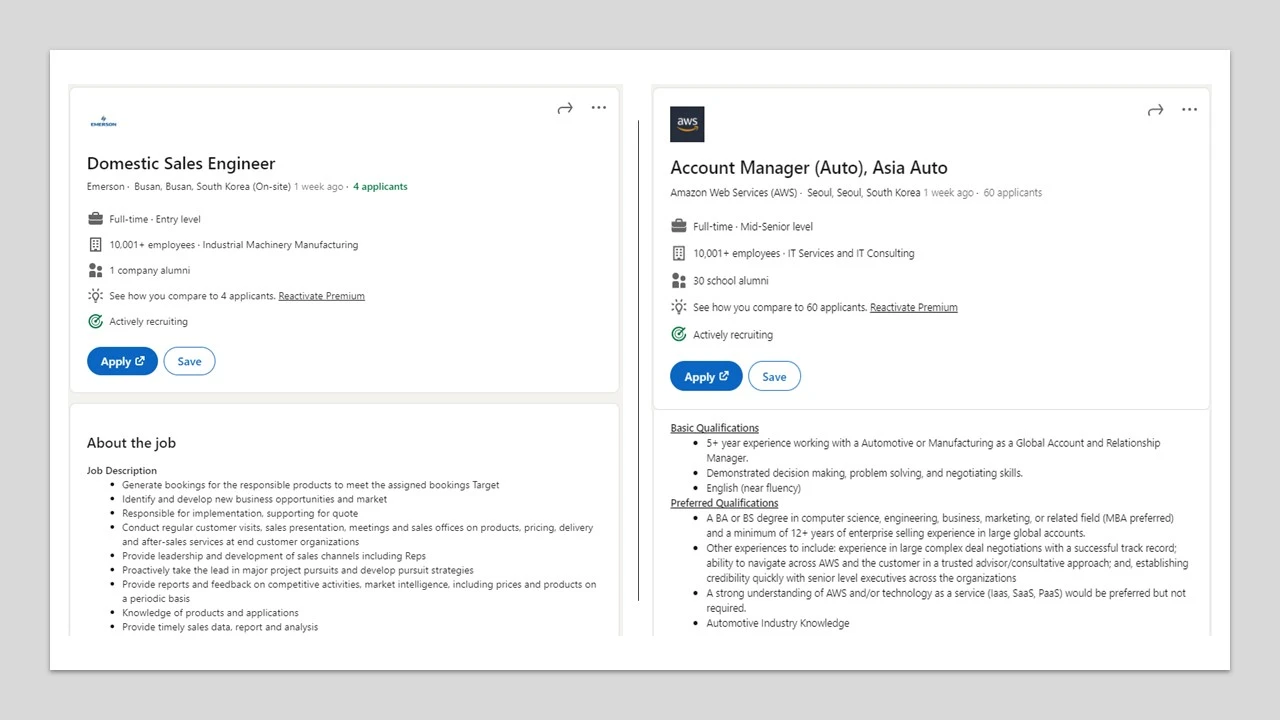Click building icon beside Industrial Machinery Manufacturing
The image size is (1280, 720).
(95, 245)
